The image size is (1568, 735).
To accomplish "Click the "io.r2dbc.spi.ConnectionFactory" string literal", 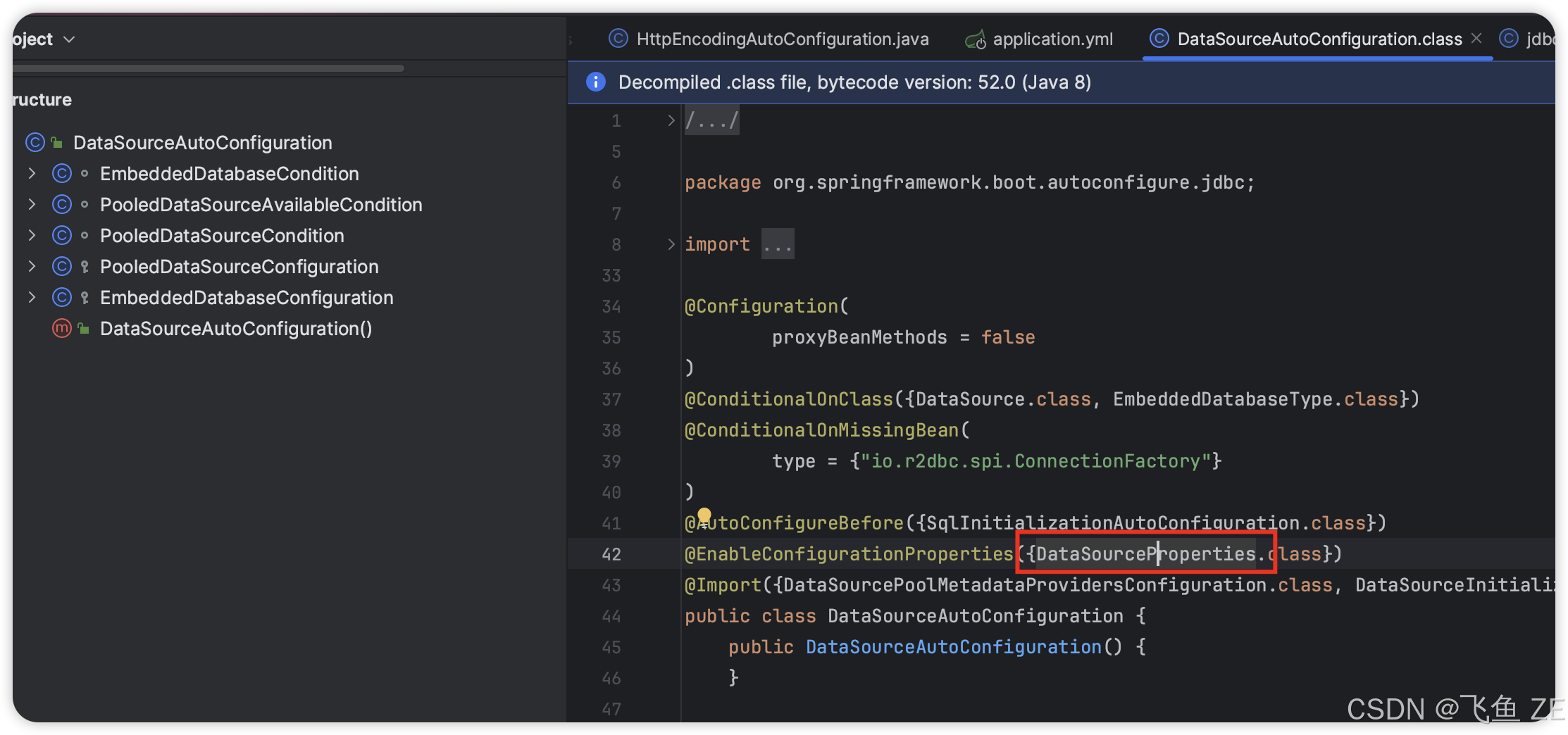I will (1035, 461).
